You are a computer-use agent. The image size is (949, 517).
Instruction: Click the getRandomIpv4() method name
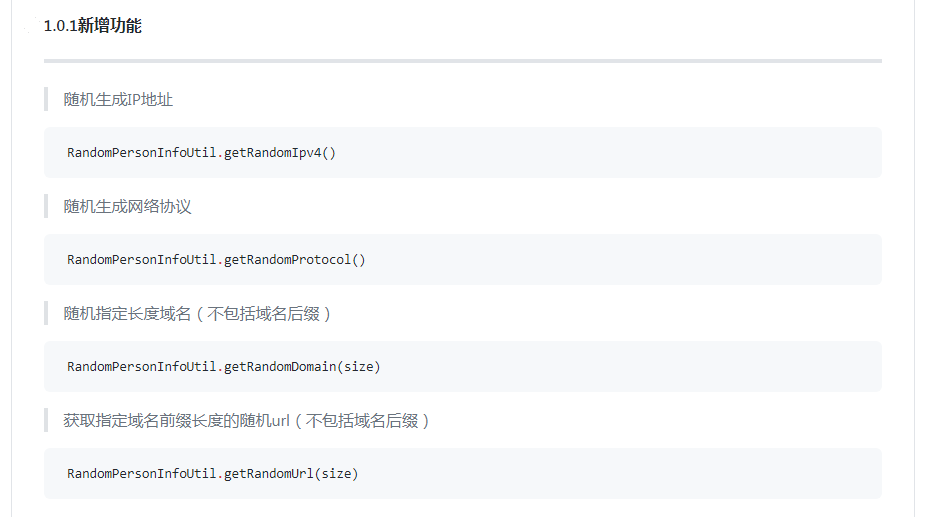tap(280, 153)
